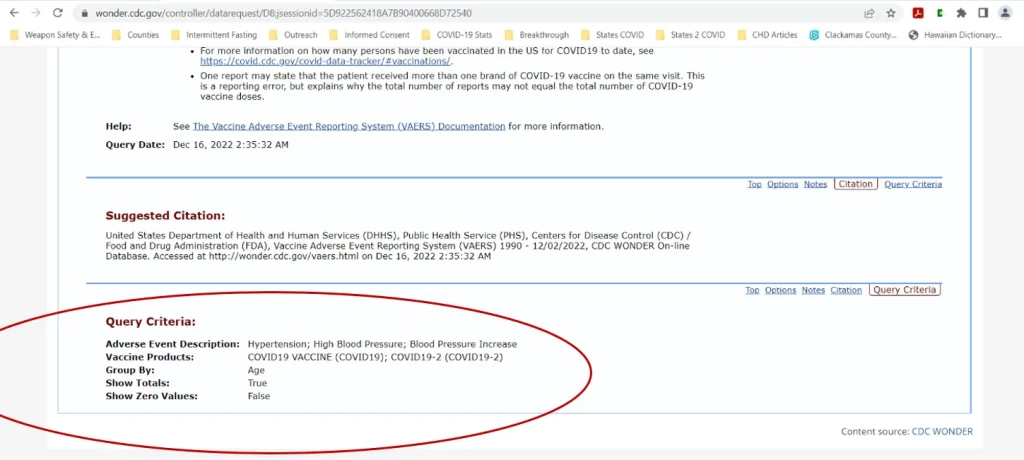Click the Citation tab in upper navigation row
The image size is (1024, 460).
[x=855, y=184]
